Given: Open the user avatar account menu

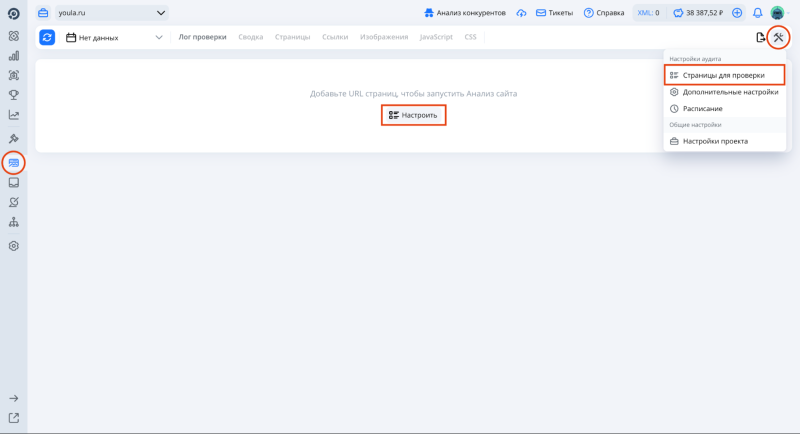Looking at the screenshot, I should pyautogui.click(x=777, y=13).
